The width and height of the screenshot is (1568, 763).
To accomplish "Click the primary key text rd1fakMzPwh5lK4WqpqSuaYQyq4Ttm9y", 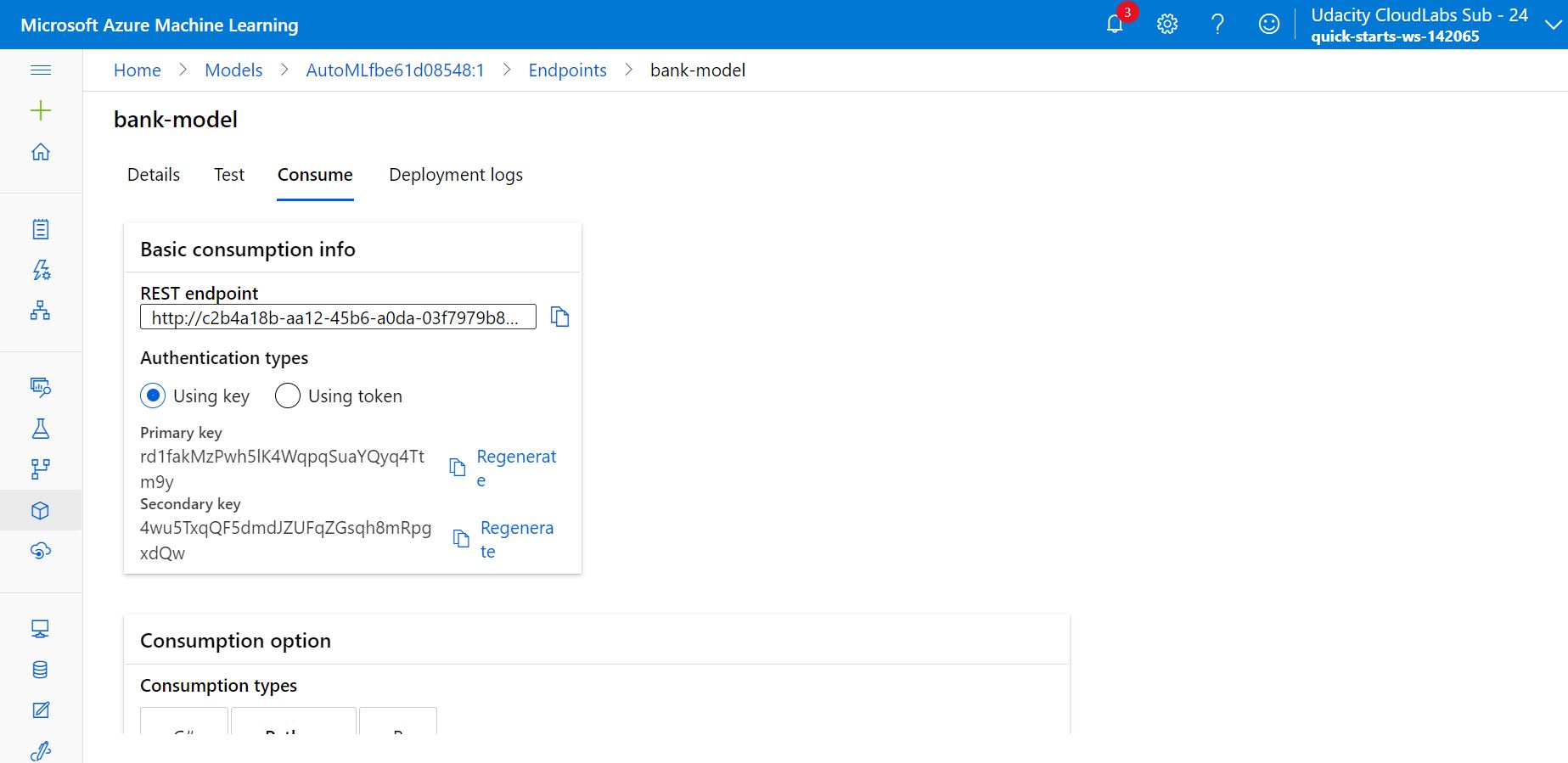I will tap(282, 468).
